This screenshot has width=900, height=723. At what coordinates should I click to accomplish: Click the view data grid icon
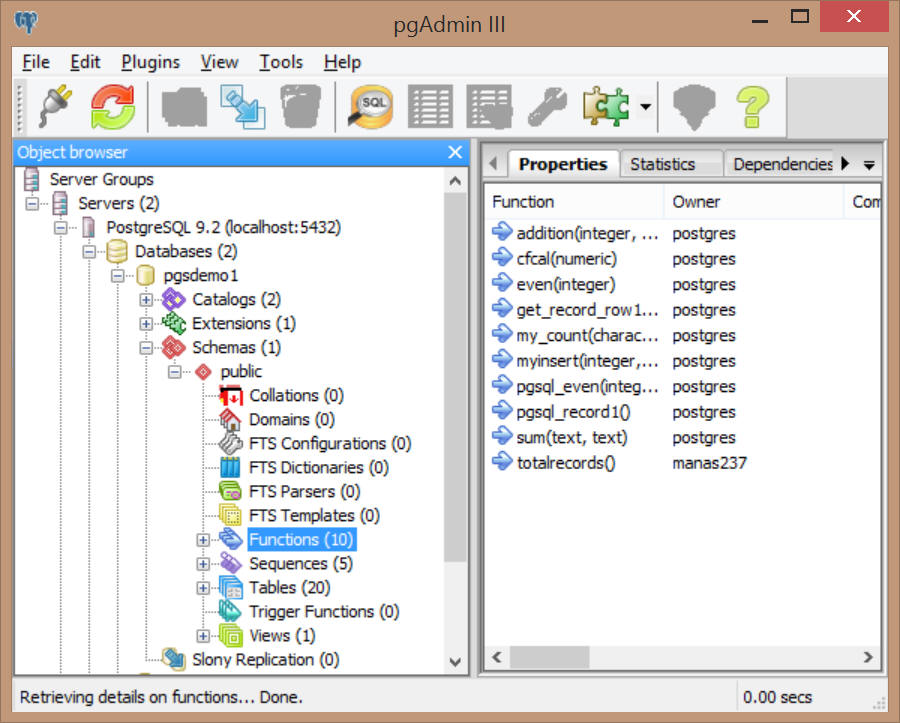click(x=430, y=107)
